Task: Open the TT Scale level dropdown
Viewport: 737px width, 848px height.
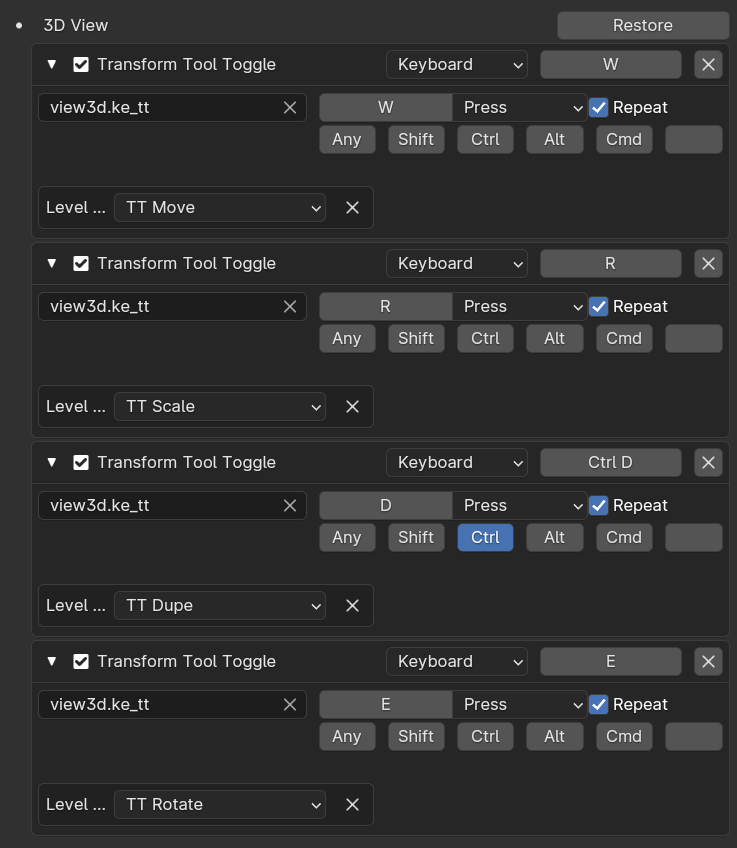Action: pos(220,407)
